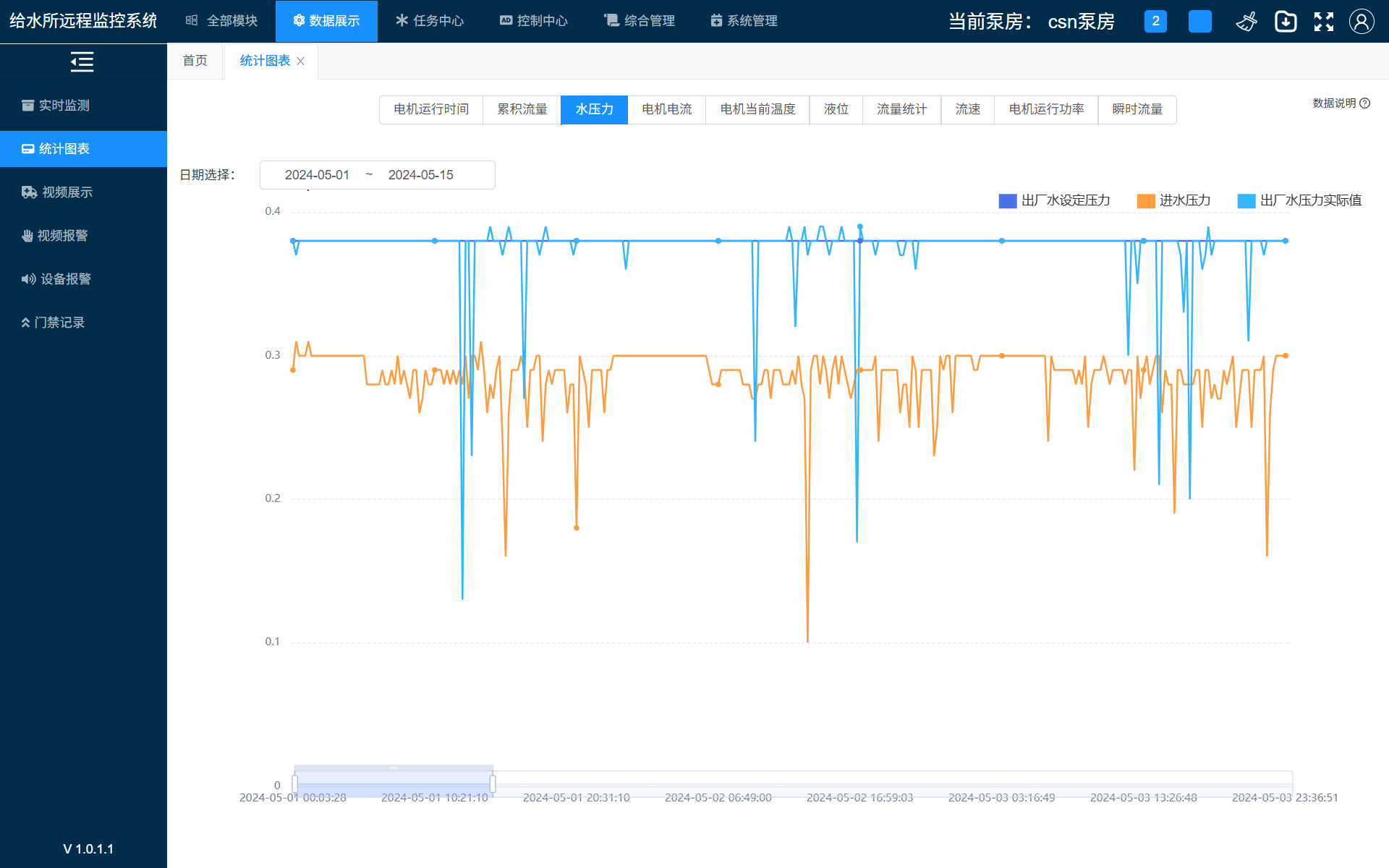Collapse the sidebar with the hamburger icon

82,62
